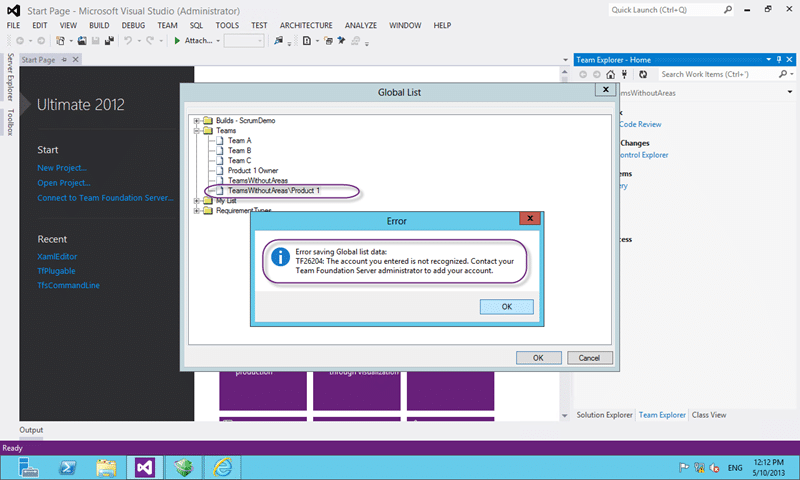
Task: Refresh Team Explorer with the refresh icon
Action: 643,74
